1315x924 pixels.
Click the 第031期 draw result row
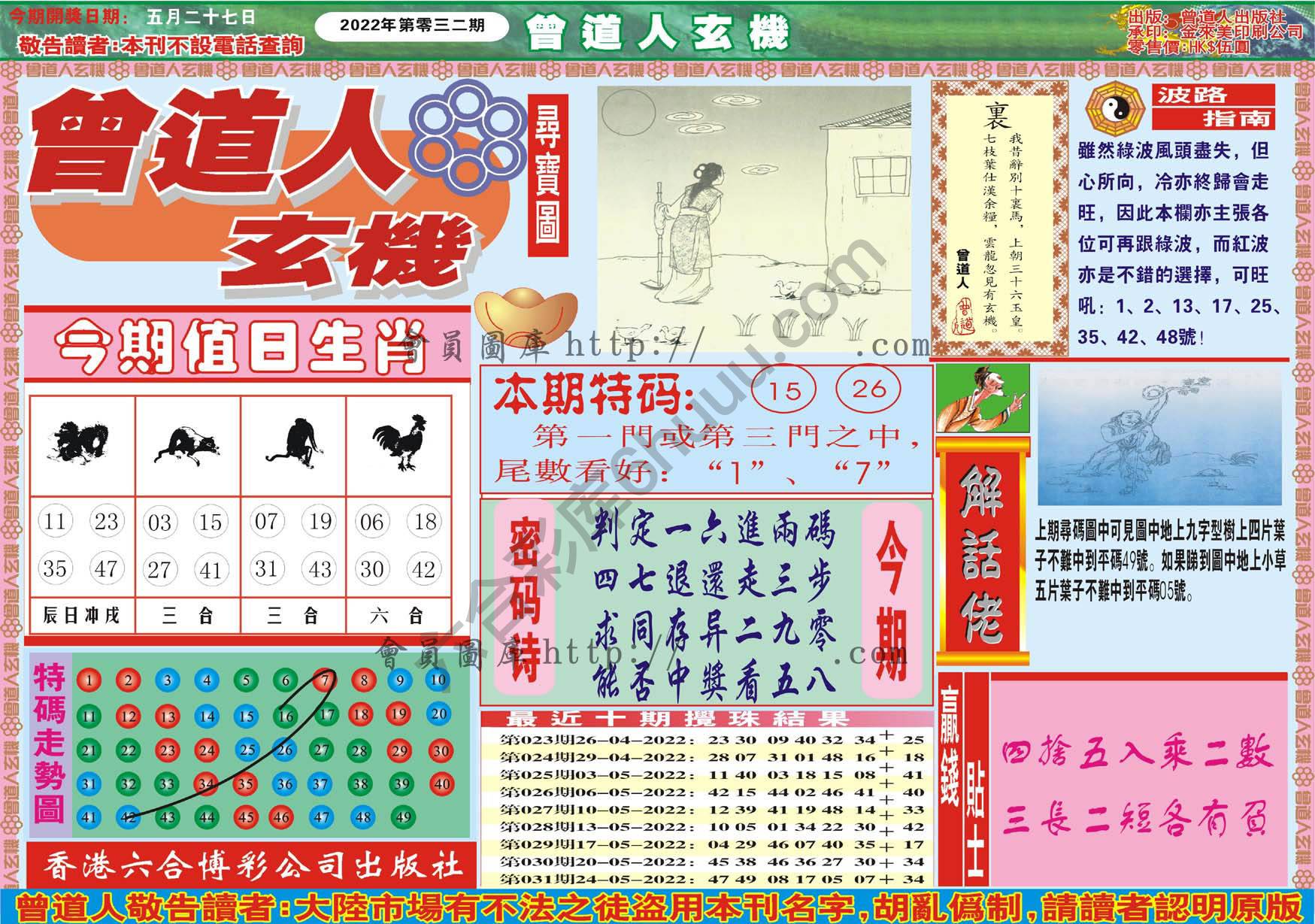point(705,878)
